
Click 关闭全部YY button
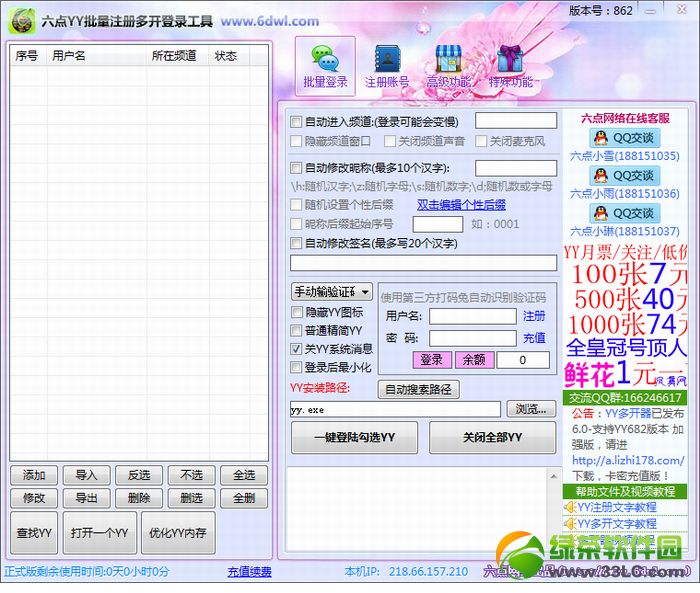pyautogui.click(x=492, y=438)
